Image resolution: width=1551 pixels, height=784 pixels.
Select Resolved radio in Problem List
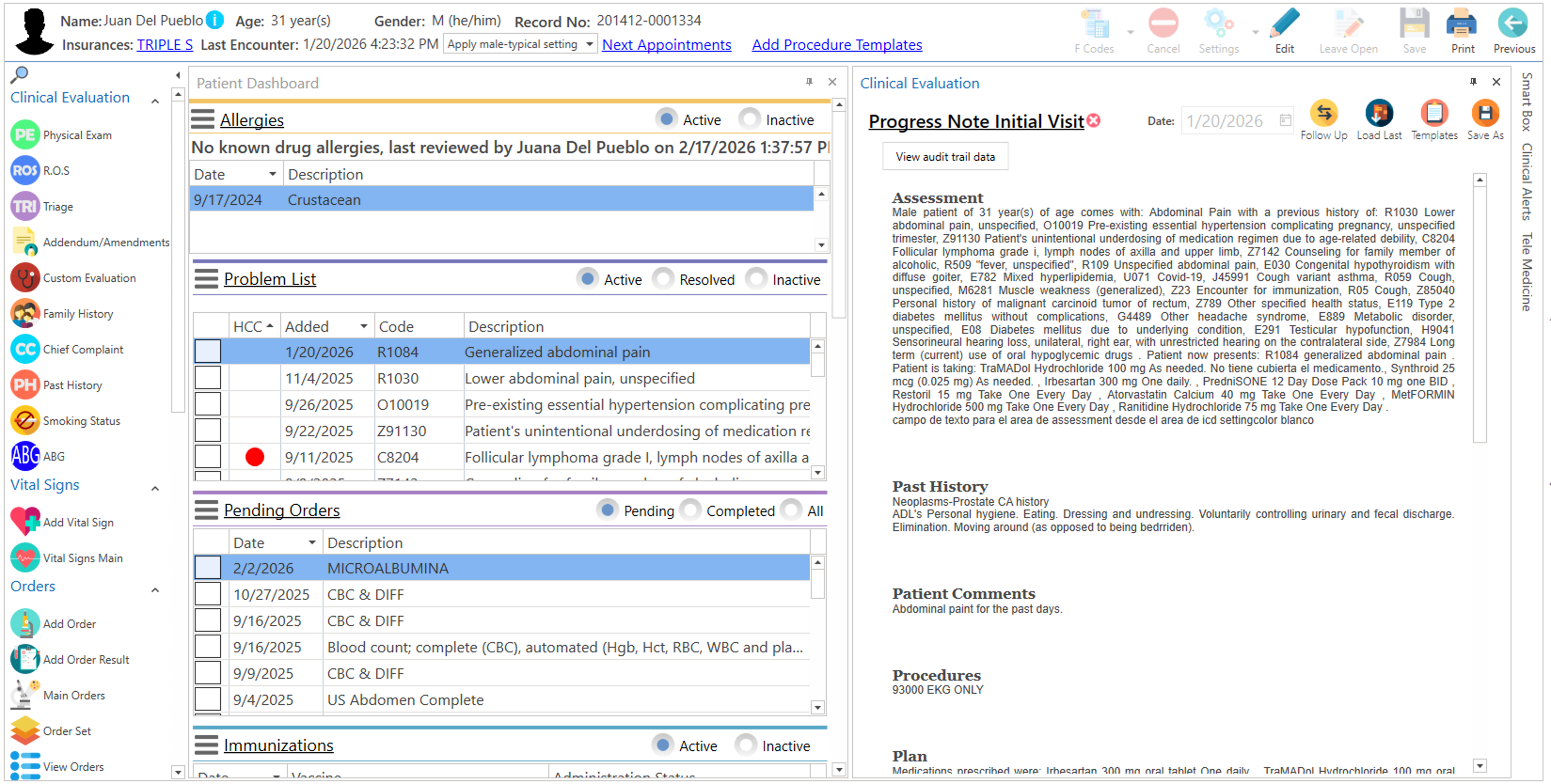point(664,279)
